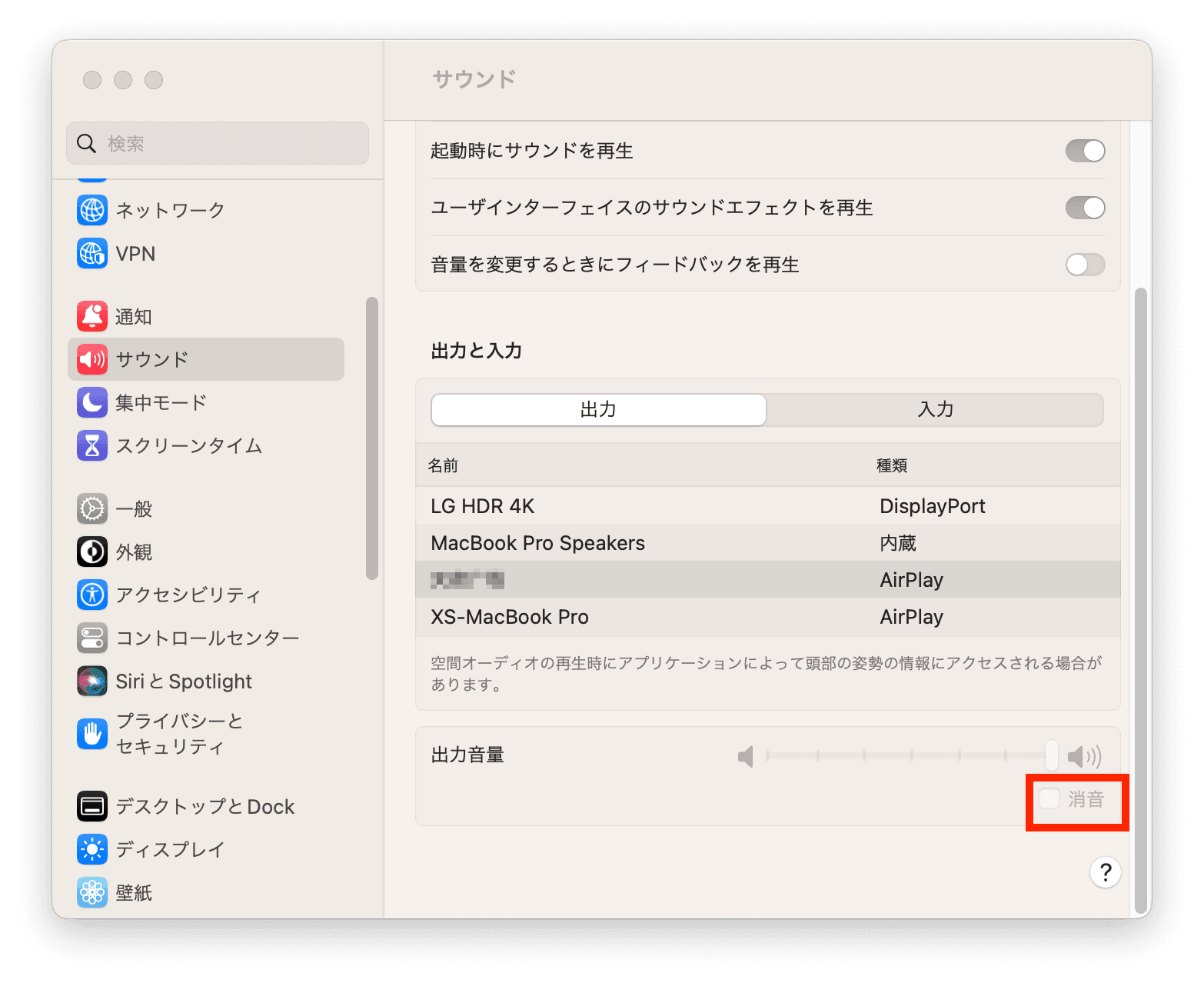Click the 集中モード moon icon
Screen dimensions: 1204x983
tap(92, 402)
